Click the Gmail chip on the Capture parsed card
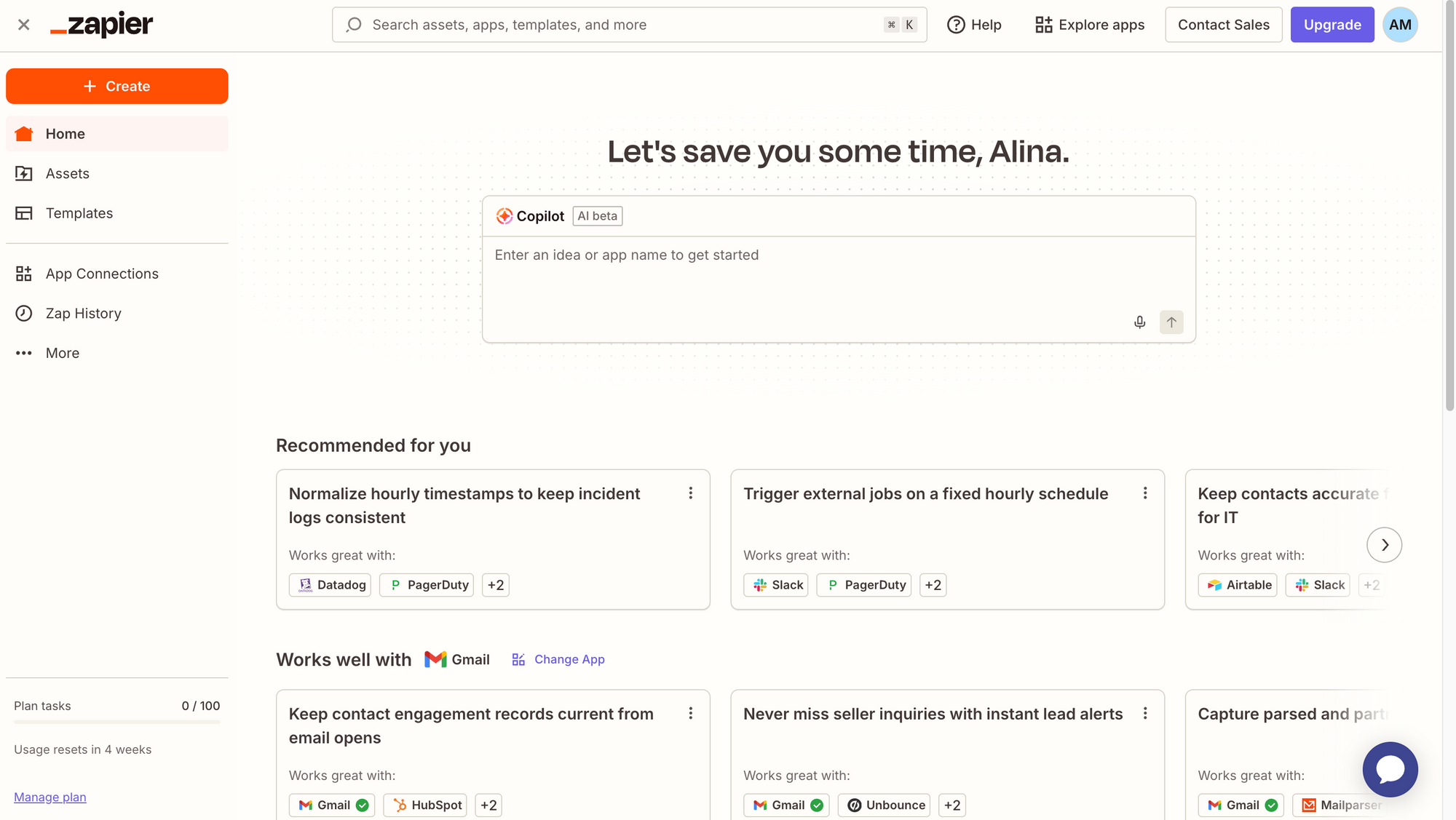 pos(1241,805)
